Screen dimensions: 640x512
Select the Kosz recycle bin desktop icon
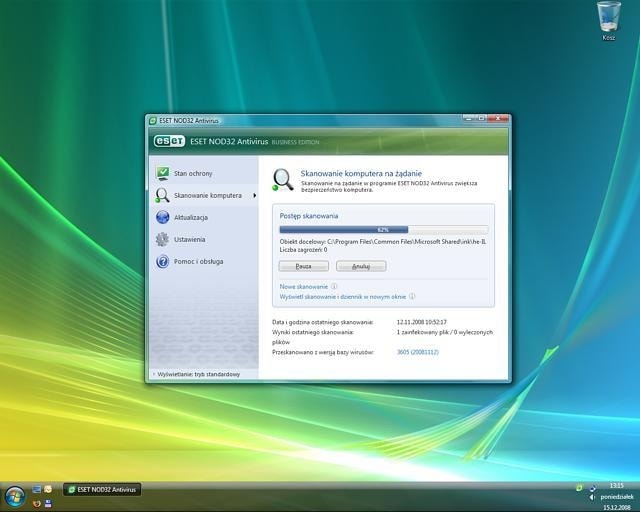click(x=609, y=21)
